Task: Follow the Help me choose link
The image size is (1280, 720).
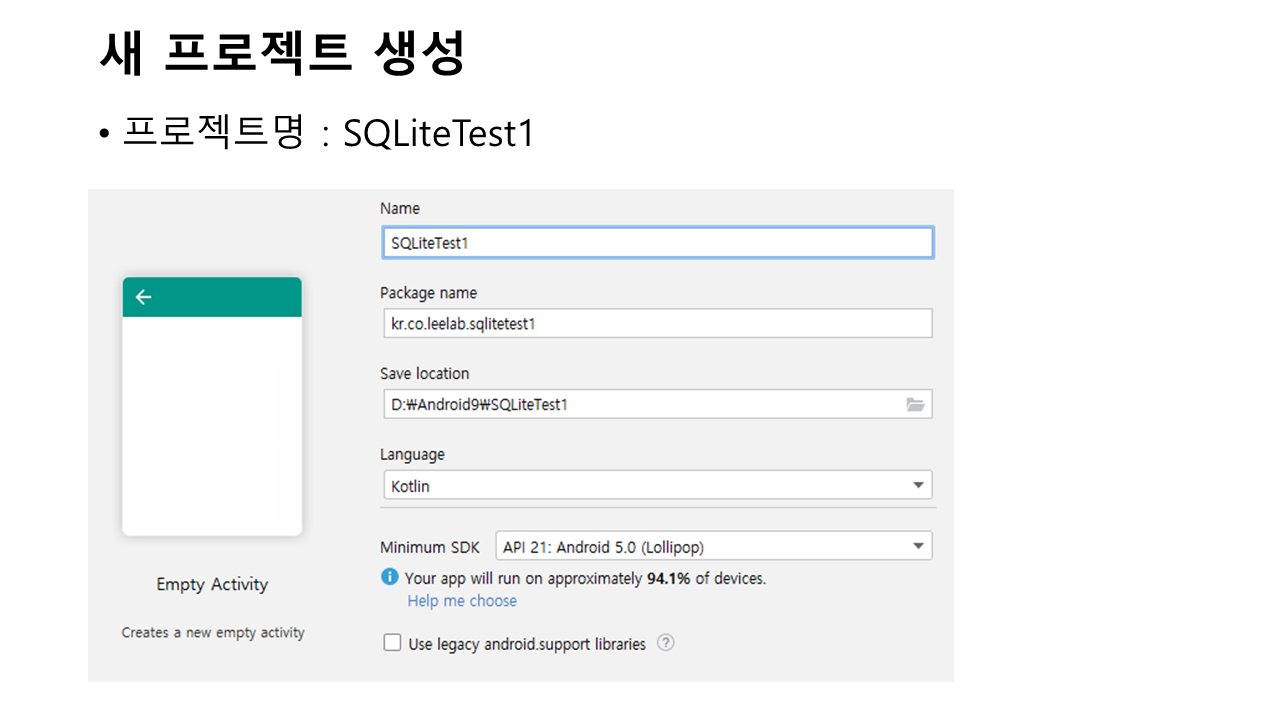Action: pos(462,601)
